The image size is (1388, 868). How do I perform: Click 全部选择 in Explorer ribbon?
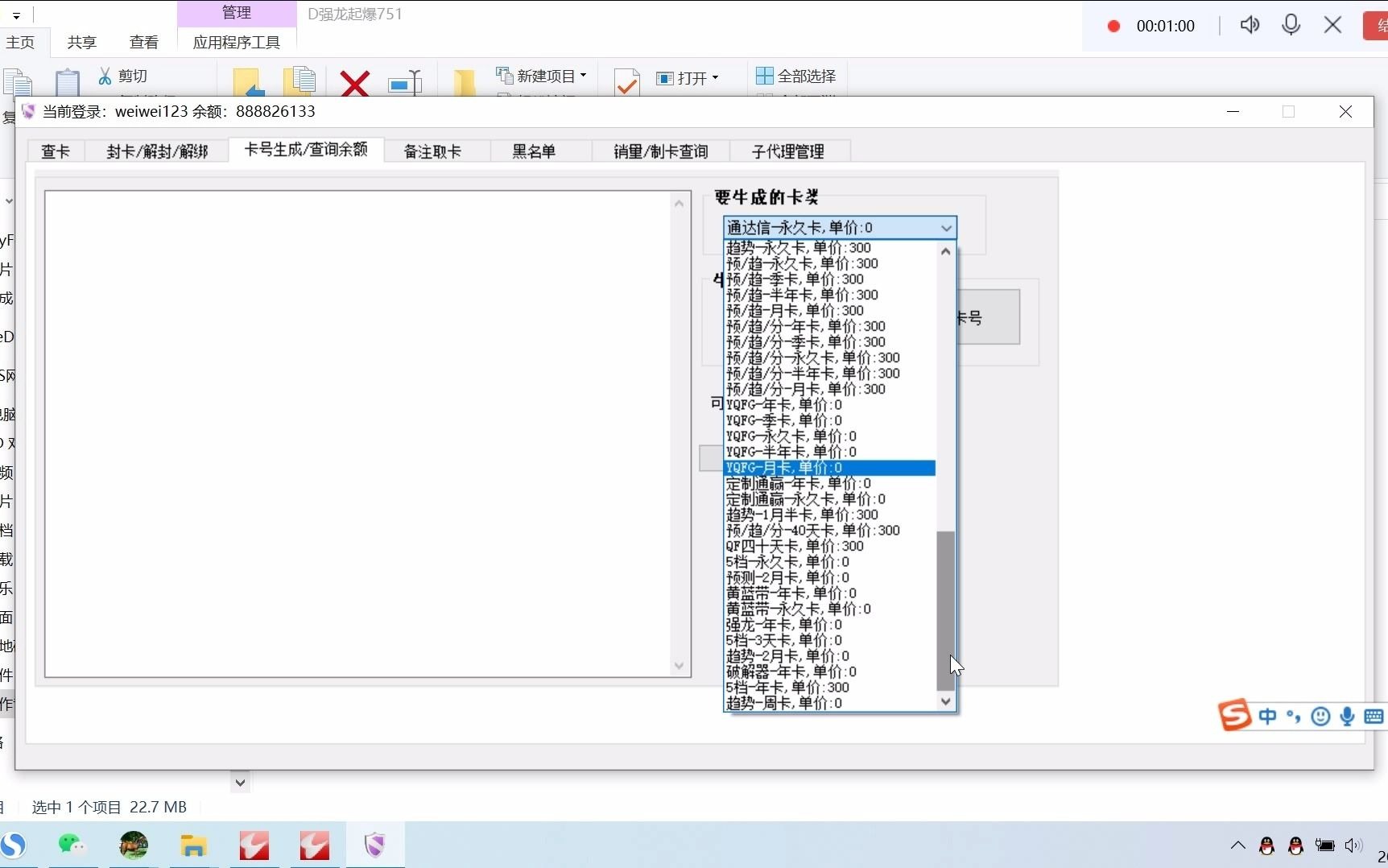[x=796, y=76]
